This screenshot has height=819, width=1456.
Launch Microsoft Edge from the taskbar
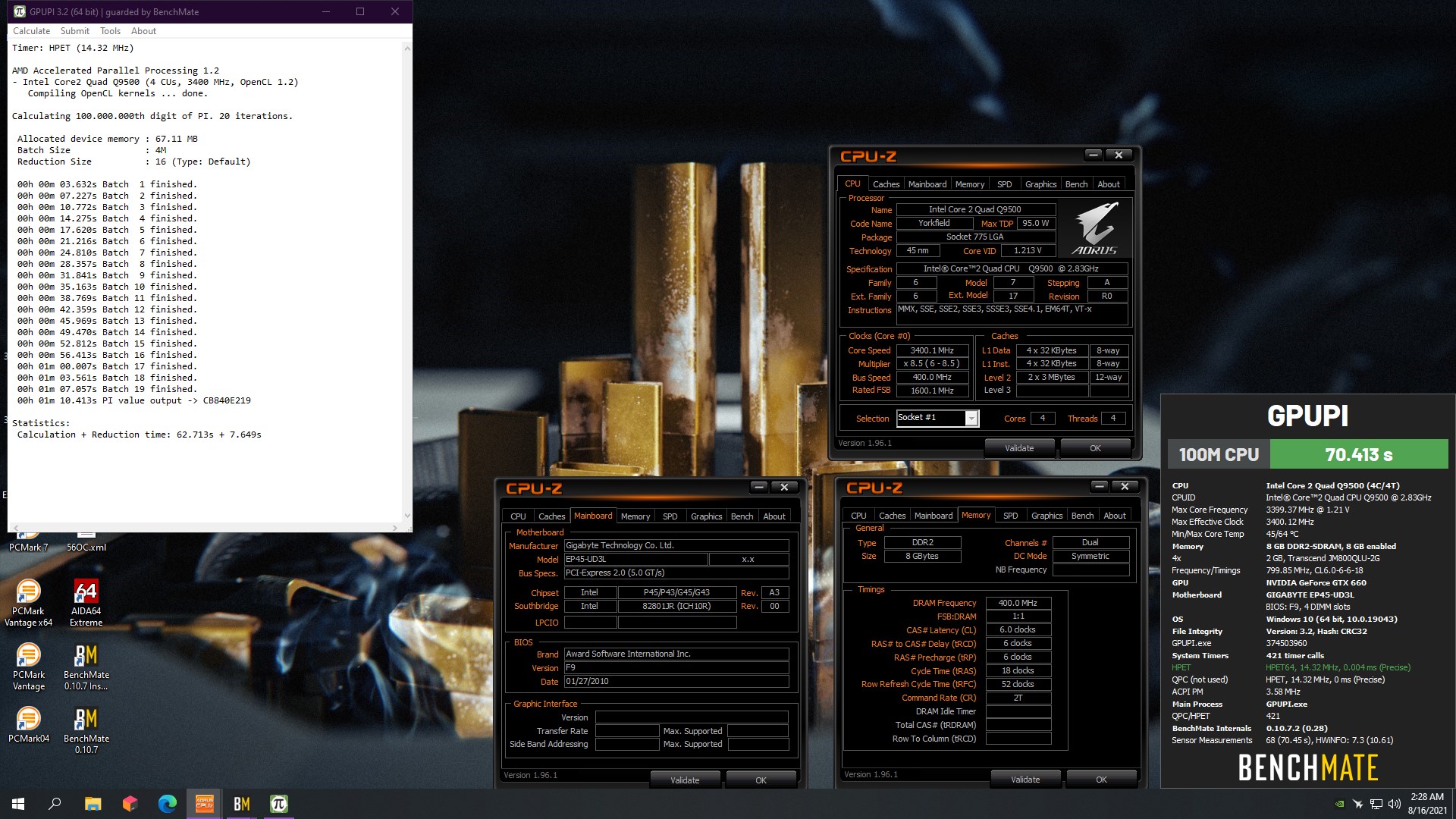pyautogui.click(x=167, y=804)
